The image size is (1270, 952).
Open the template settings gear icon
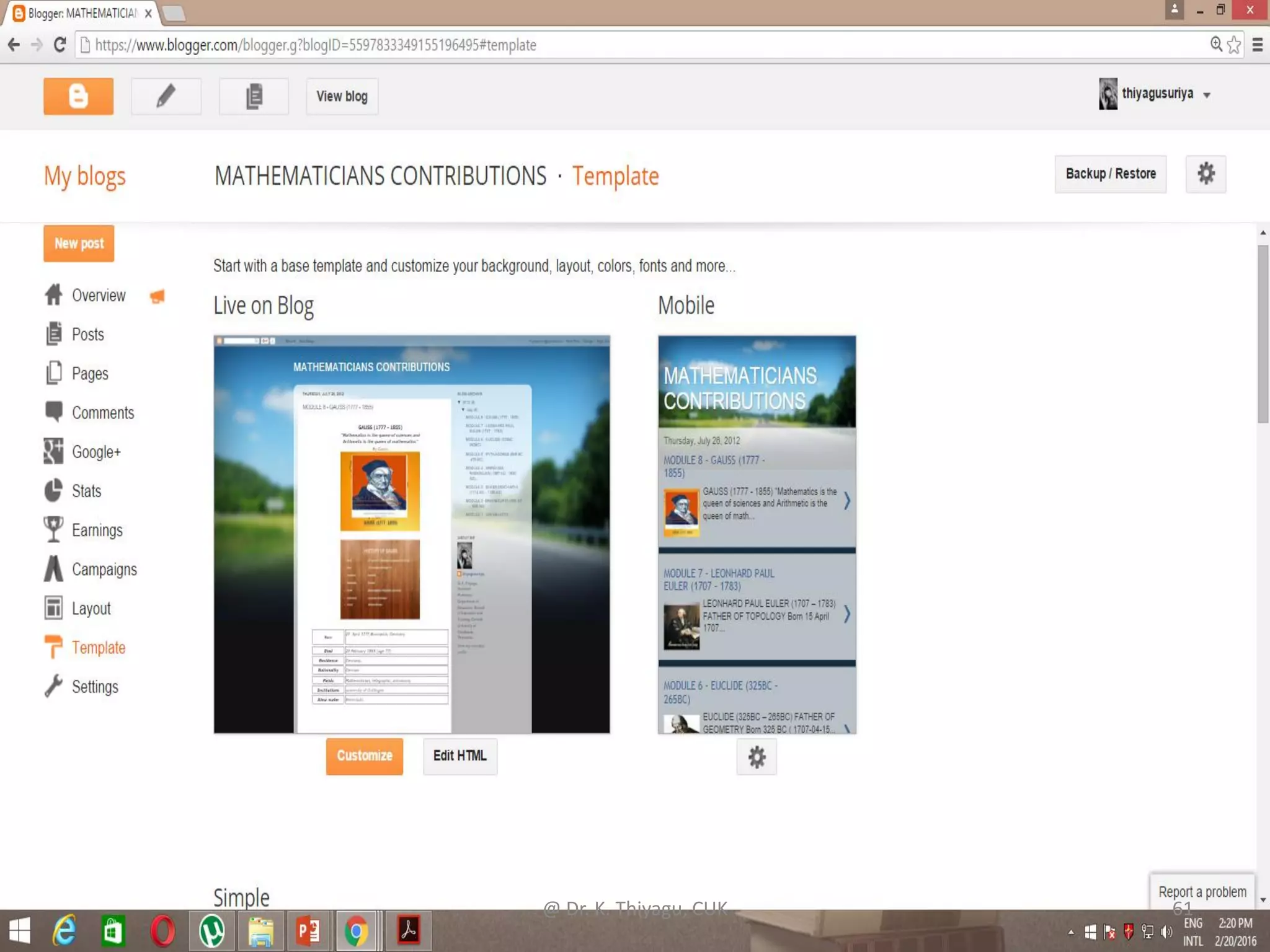1206,174
